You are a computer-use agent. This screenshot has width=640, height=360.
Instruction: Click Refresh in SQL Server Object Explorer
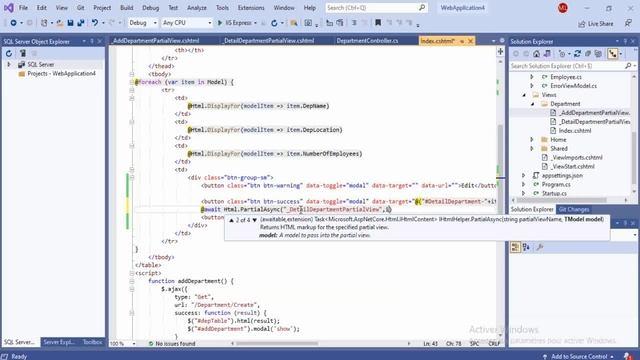pos(9,53)
